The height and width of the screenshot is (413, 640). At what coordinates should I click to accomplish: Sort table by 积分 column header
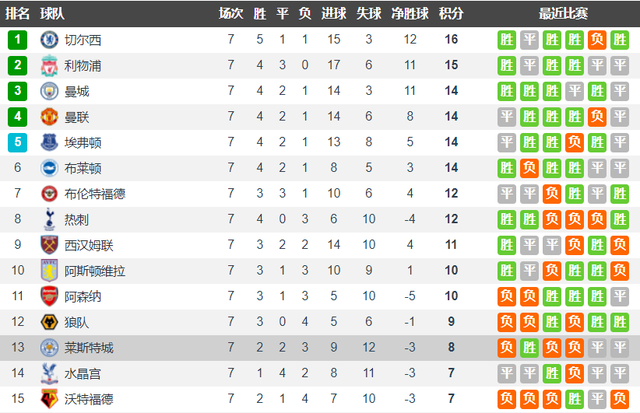point(451,13)
